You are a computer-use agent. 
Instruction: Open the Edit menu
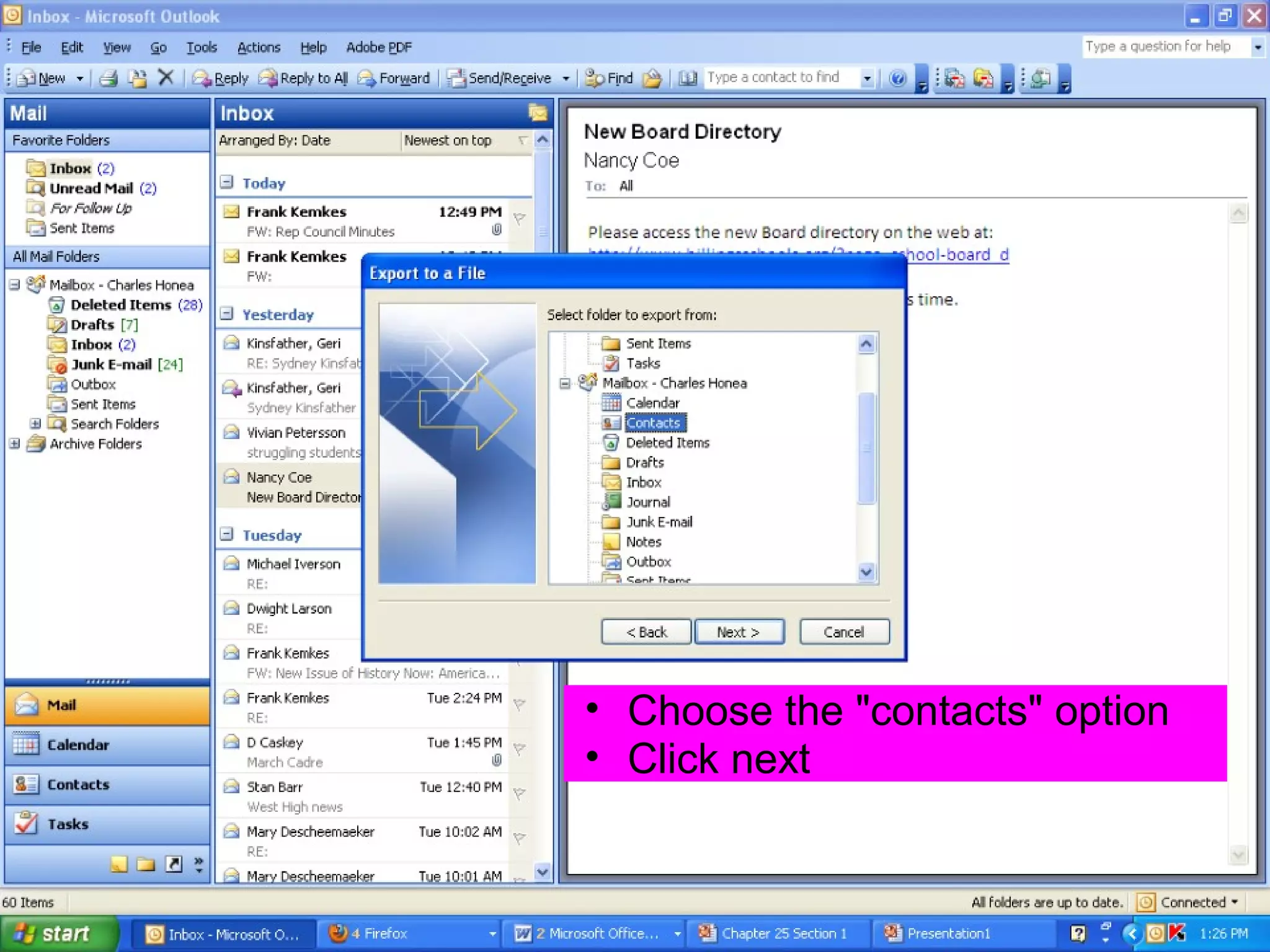pos(72,47)
